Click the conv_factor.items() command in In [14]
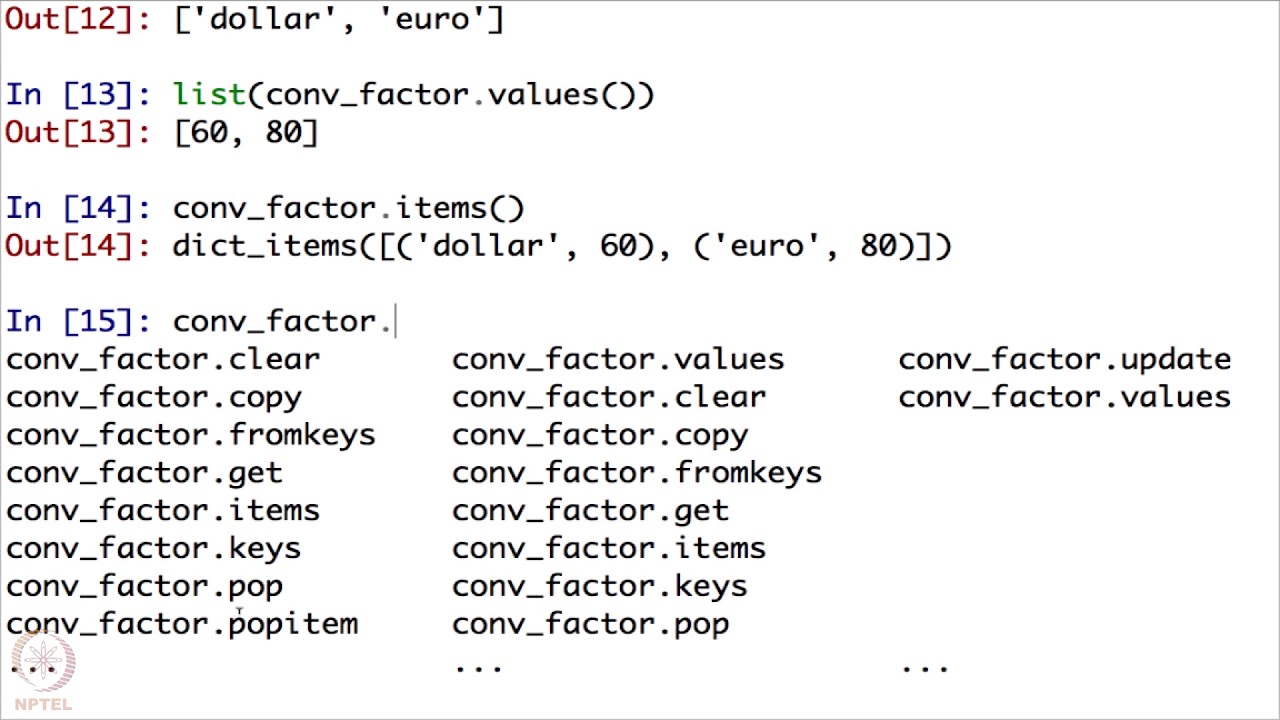Image resolution: width=1280 pixels, height=720 pixels. (348, 209)
